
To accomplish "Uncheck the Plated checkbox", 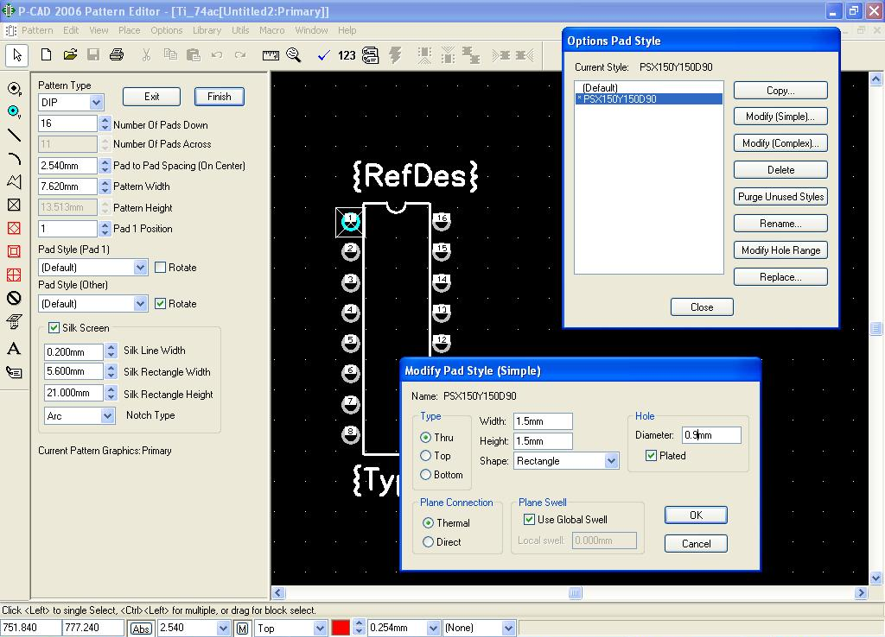I will coord(652,456).
